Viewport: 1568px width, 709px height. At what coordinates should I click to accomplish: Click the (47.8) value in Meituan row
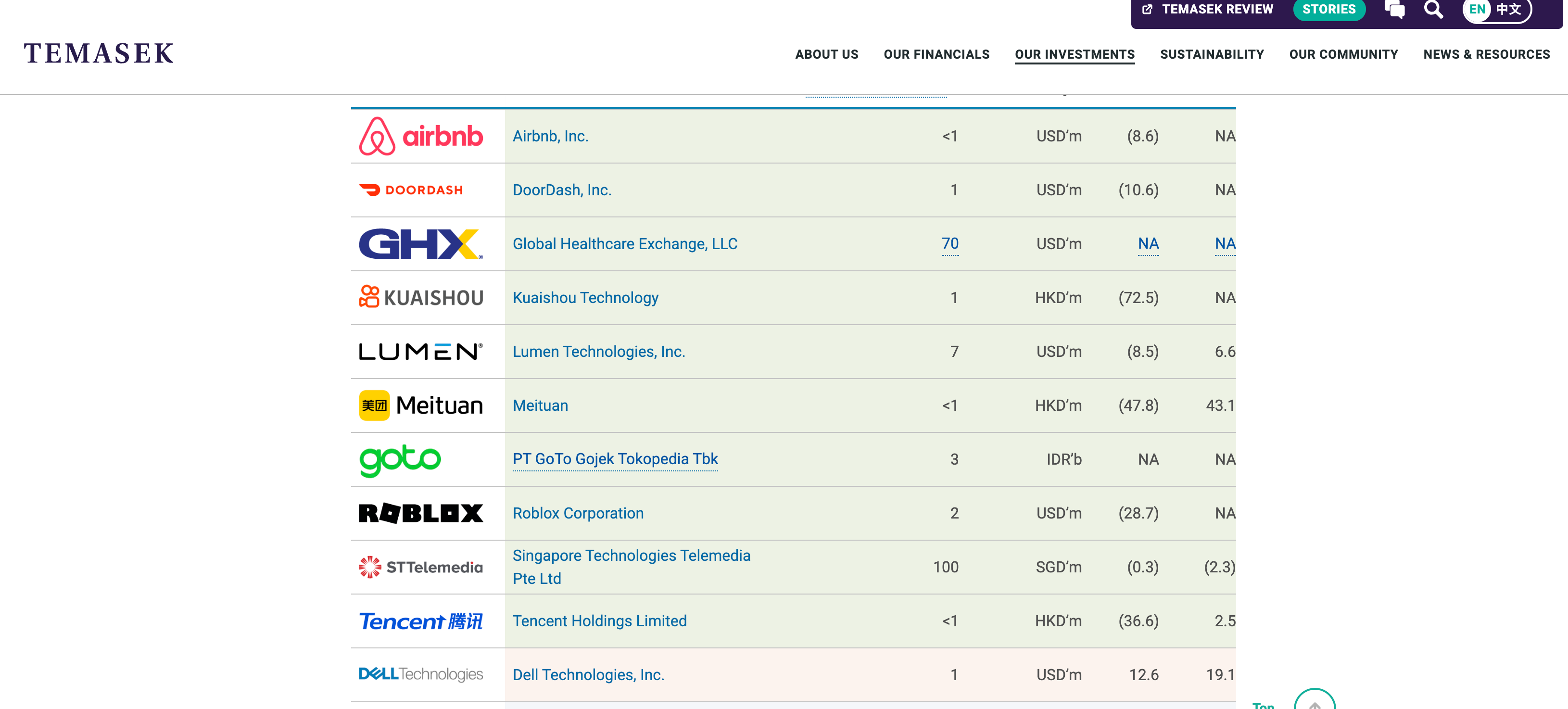(1138, 405)
